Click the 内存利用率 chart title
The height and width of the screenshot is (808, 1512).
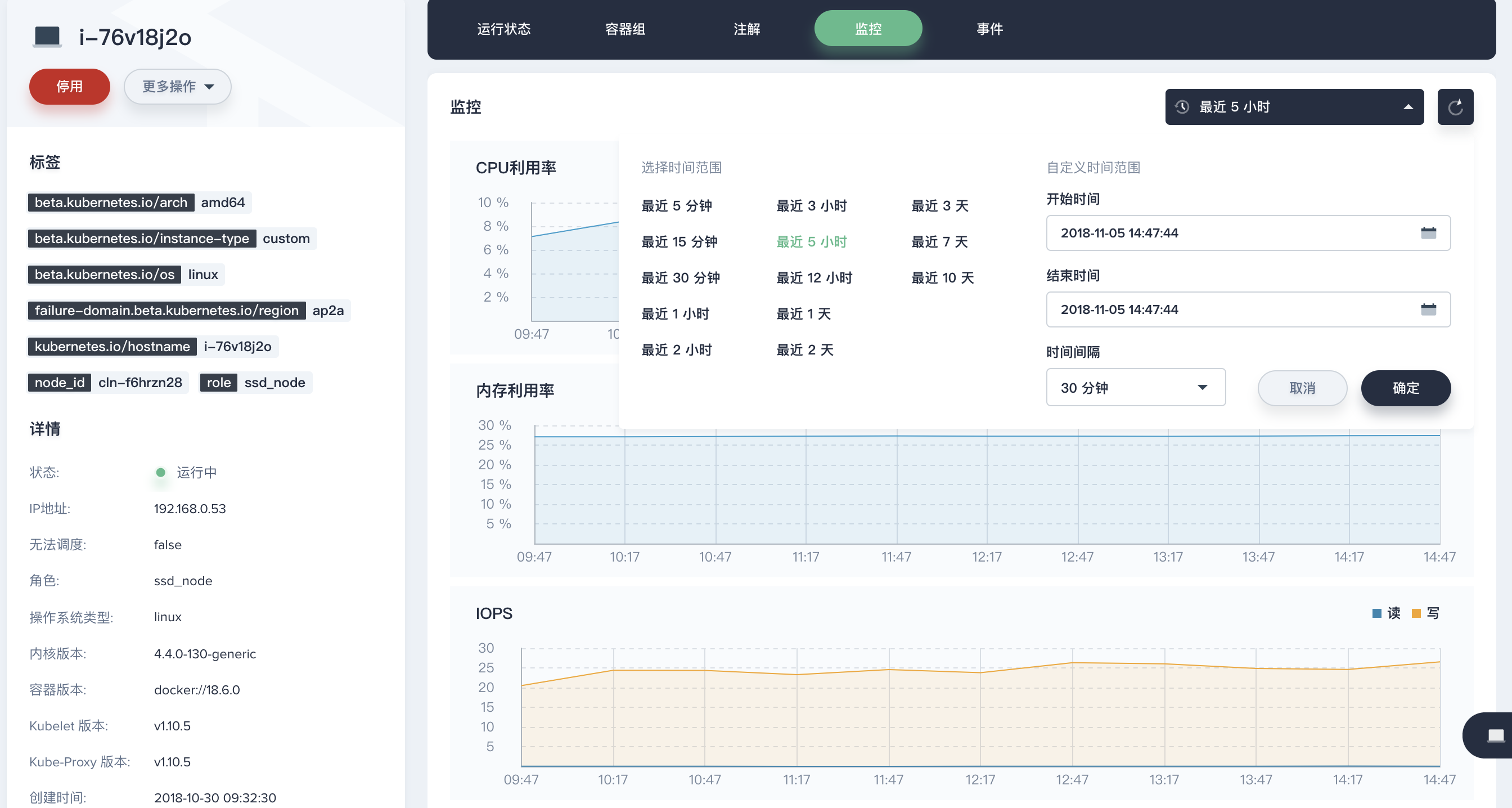click(x=515, y=390)
